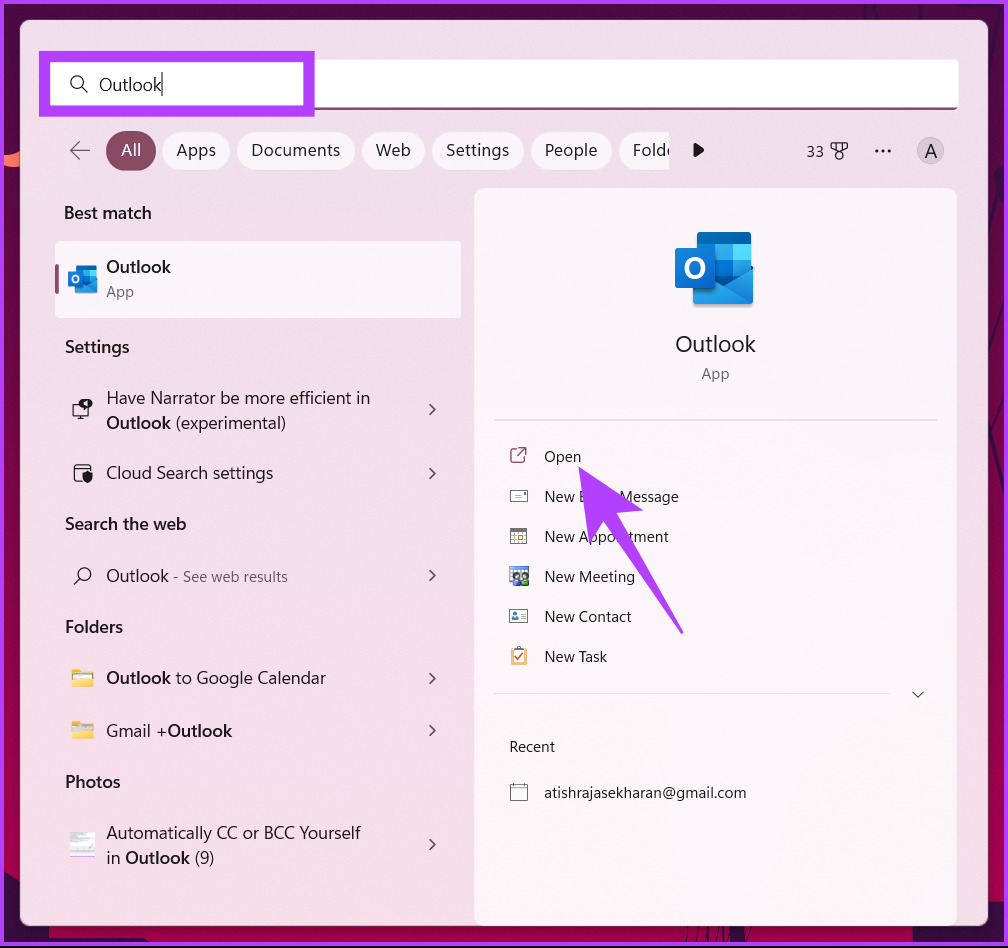Click the account avatar labeled A
The width and height of the screenshot is (1008, 948).
point(930,151)
